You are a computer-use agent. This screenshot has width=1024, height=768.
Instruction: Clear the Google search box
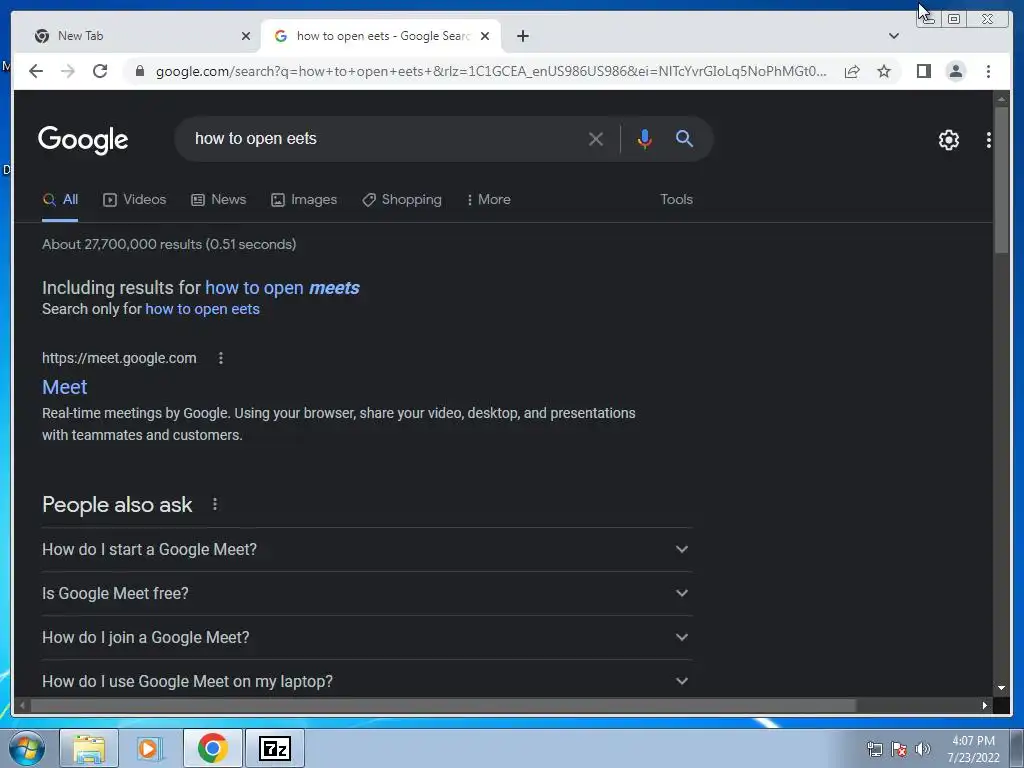point(596,139)
